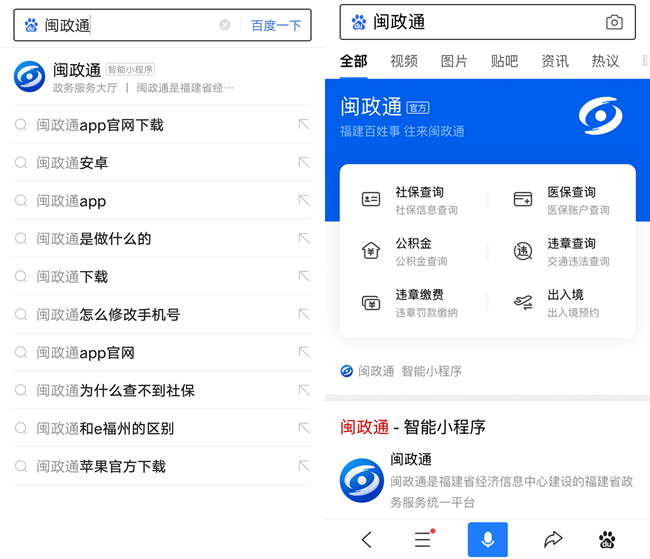
Task: Click the 医保查询 card icon
Action: point(523,199)
